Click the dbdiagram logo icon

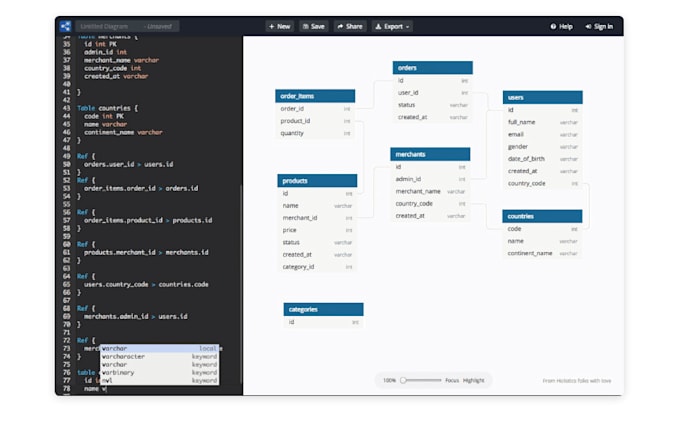point(65,26)
